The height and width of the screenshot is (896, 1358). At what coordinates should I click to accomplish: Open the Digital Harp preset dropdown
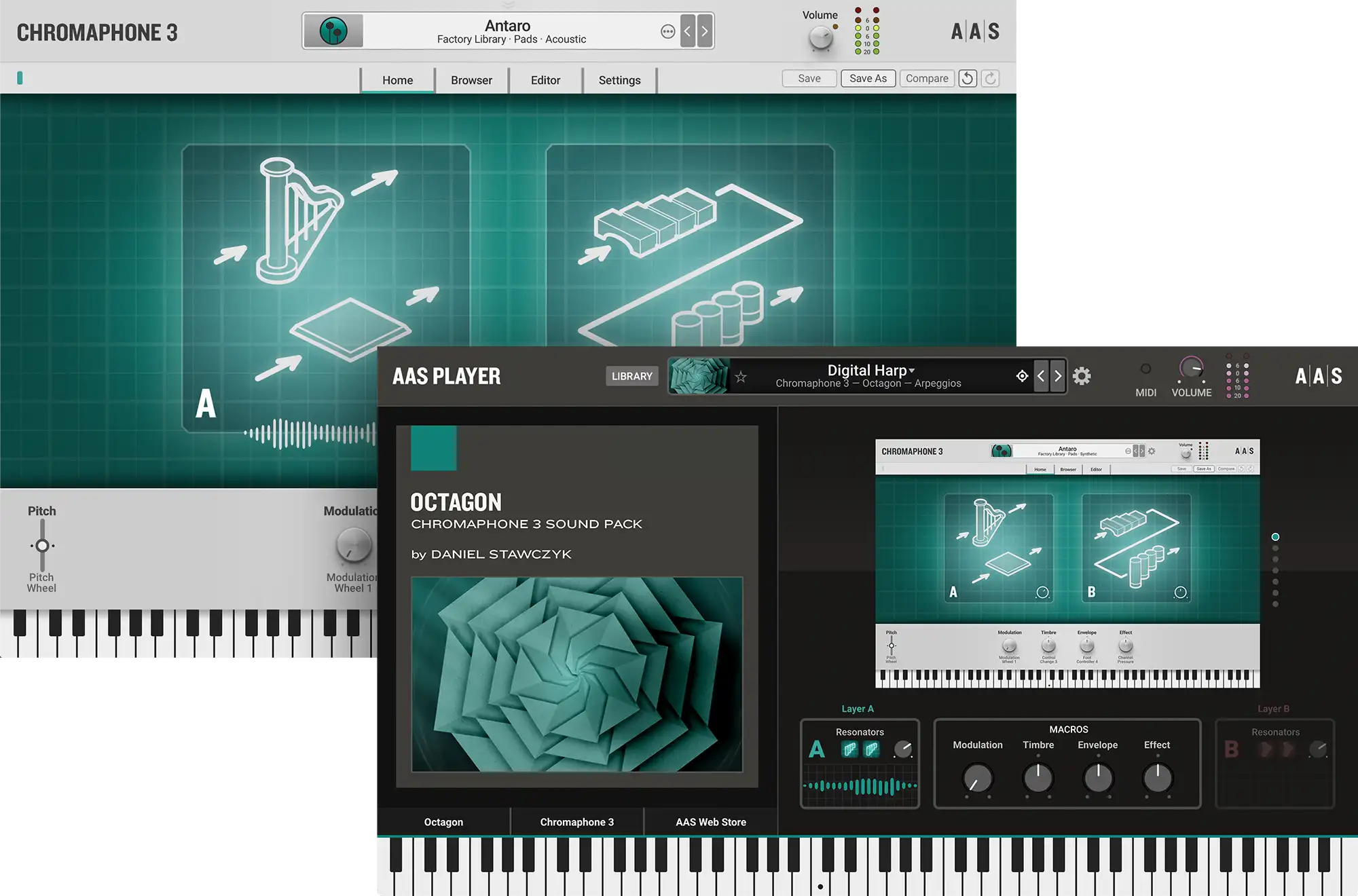click(x=871, y=371)
